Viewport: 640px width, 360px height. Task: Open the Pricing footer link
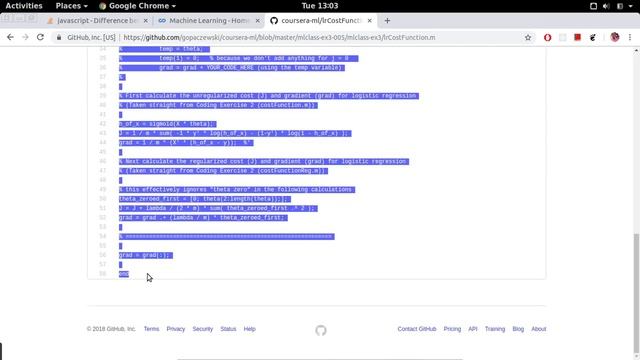(x=452, y=329)
